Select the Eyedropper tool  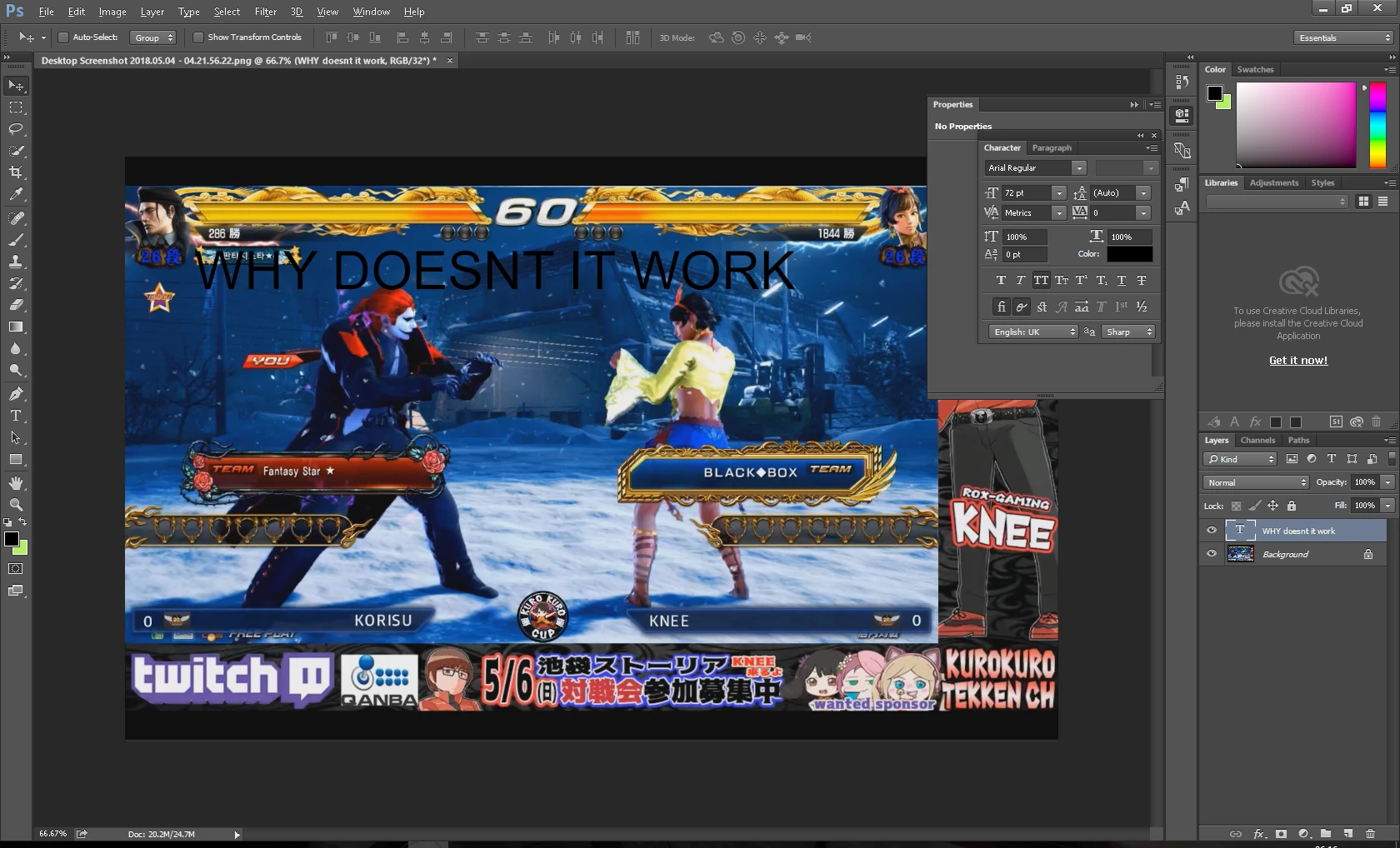(x=16, y=194)
